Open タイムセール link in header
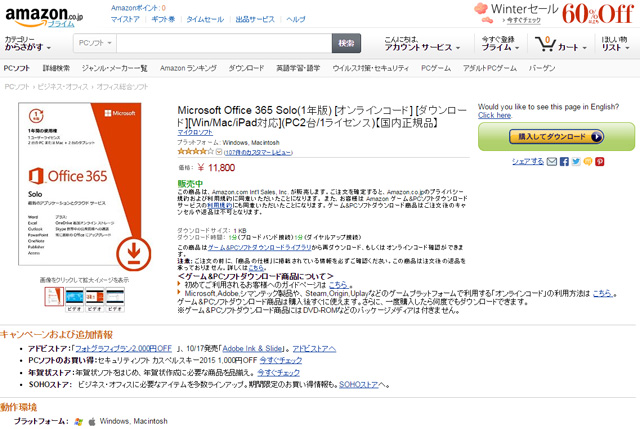640x429 pixels. [205, 19]
